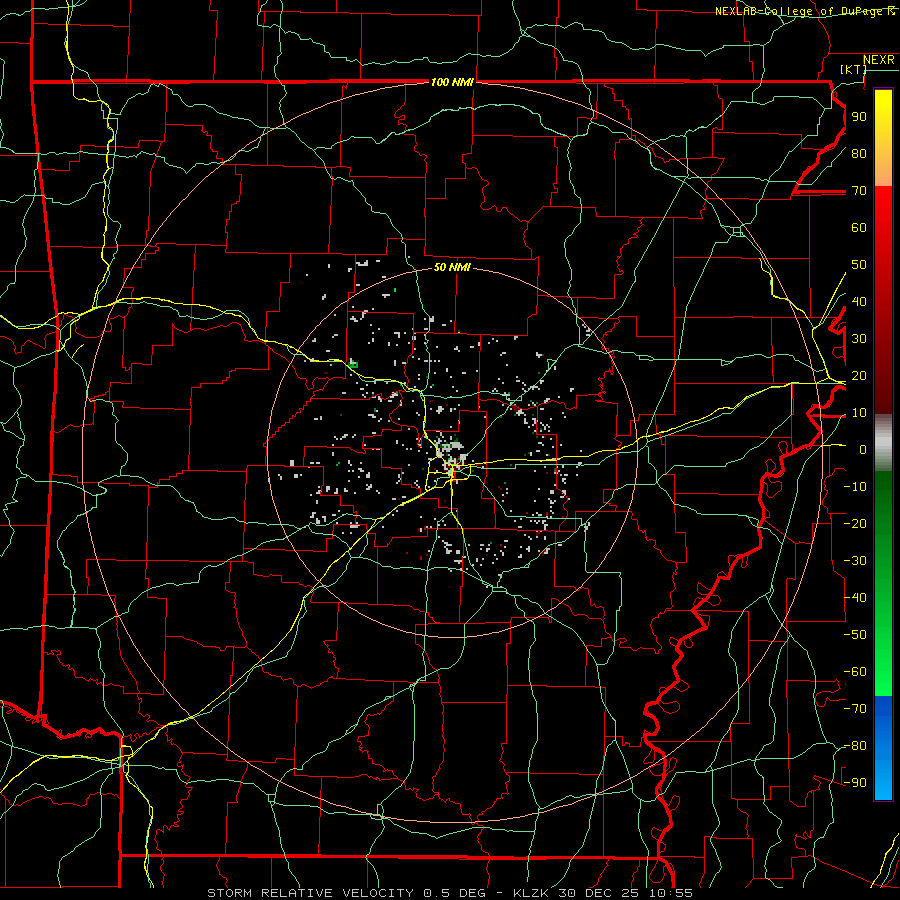Click the 80 value on the velocity scale
This screenshot has height=900, width=900.
pos(859,154)
